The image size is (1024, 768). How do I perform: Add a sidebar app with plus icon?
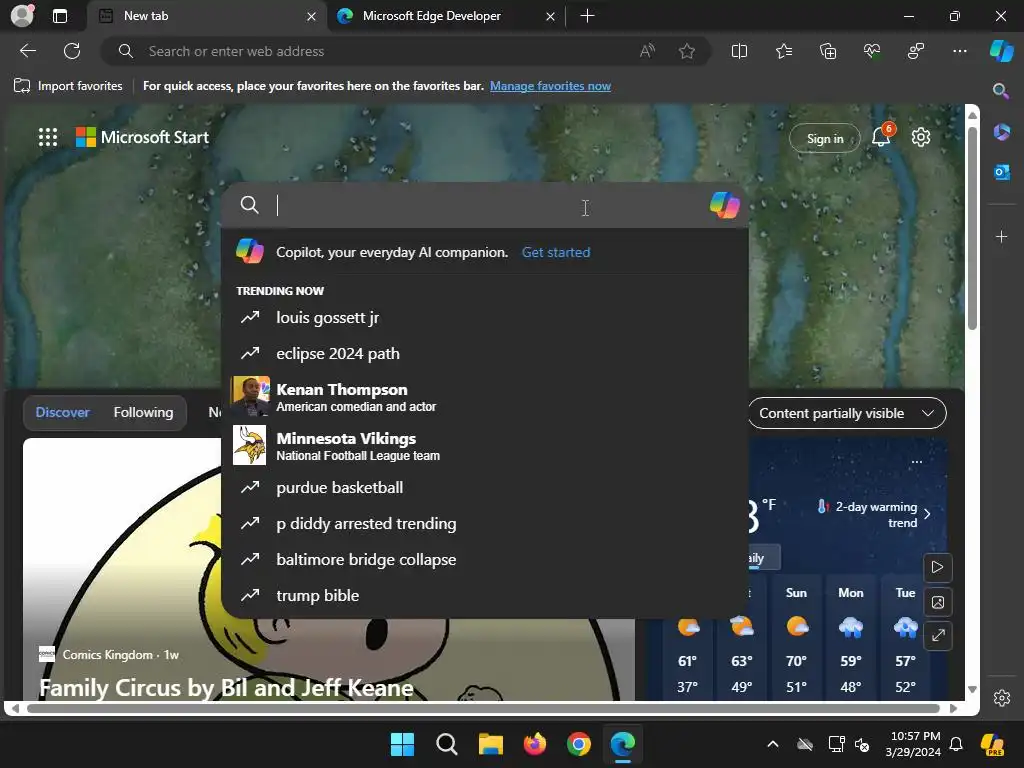[x=1001, y=236]
